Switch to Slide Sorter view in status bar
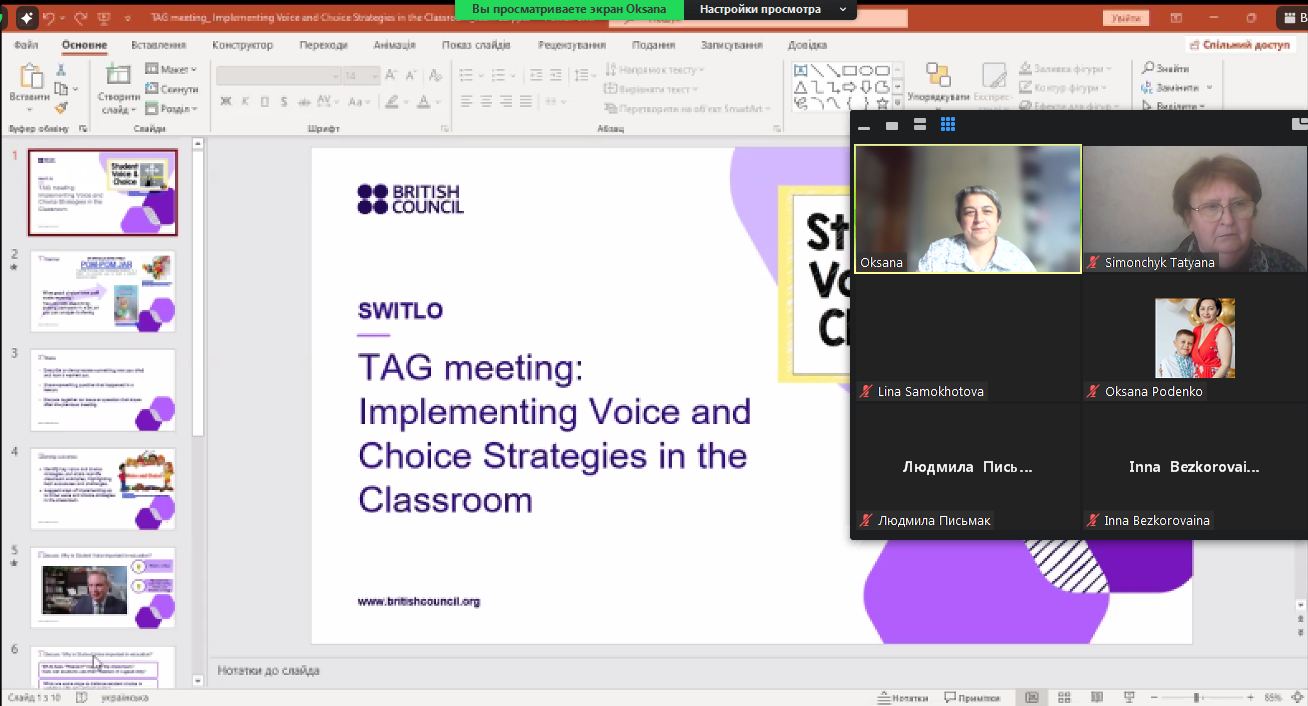Image resolution: width=1308 pixels, height=706 pixels. coord(1065,697)
